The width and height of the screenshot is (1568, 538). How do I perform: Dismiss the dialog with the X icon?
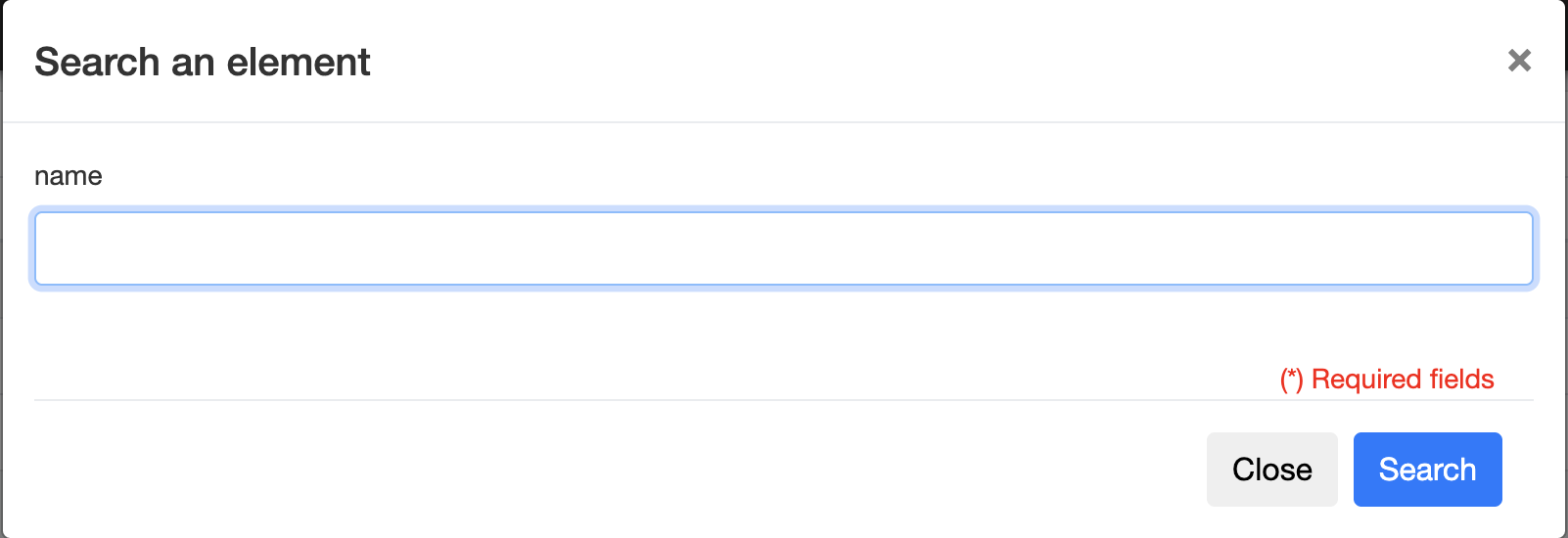1519,61
